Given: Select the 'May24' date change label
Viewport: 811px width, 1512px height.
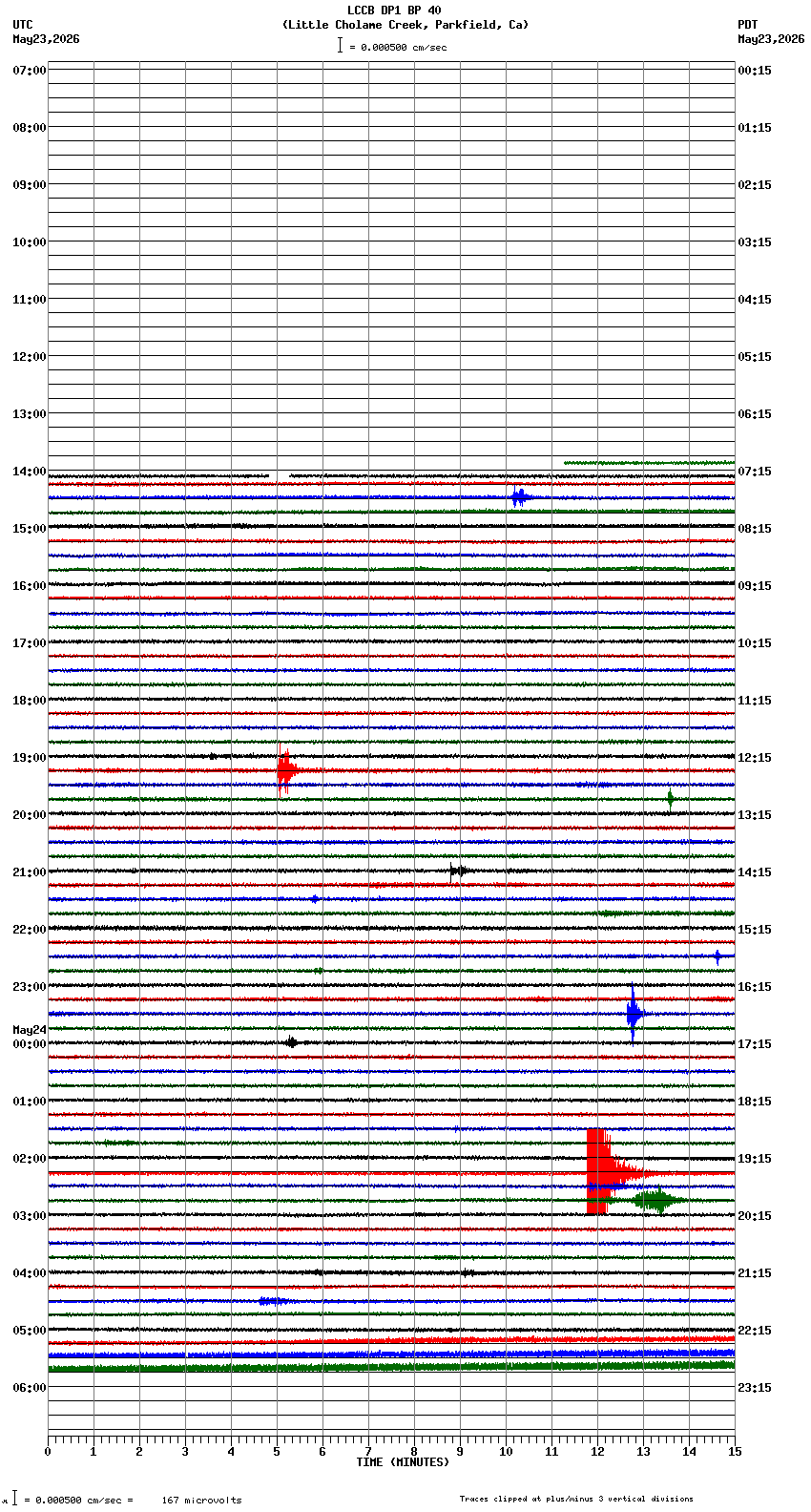Looking at the screenshot, I should click(x=30, y=1030).
